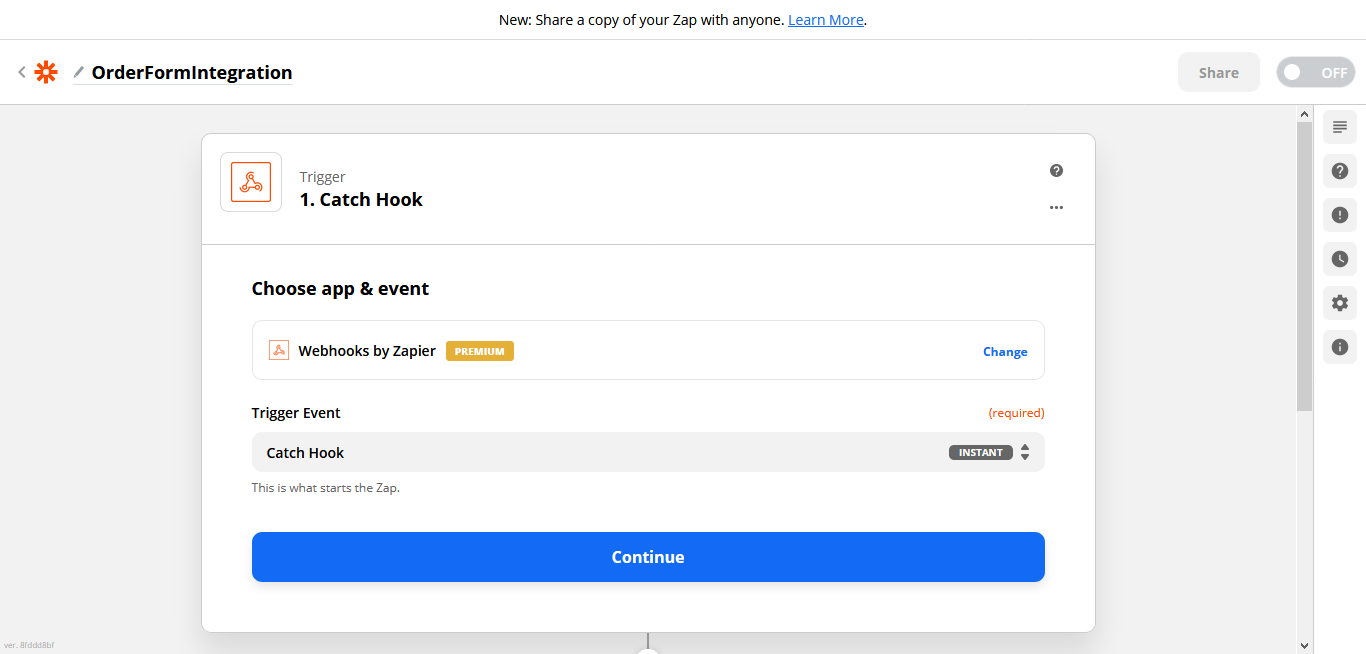
Task: Open the Webhooks trigger step icon
Action: click(251, 182)
